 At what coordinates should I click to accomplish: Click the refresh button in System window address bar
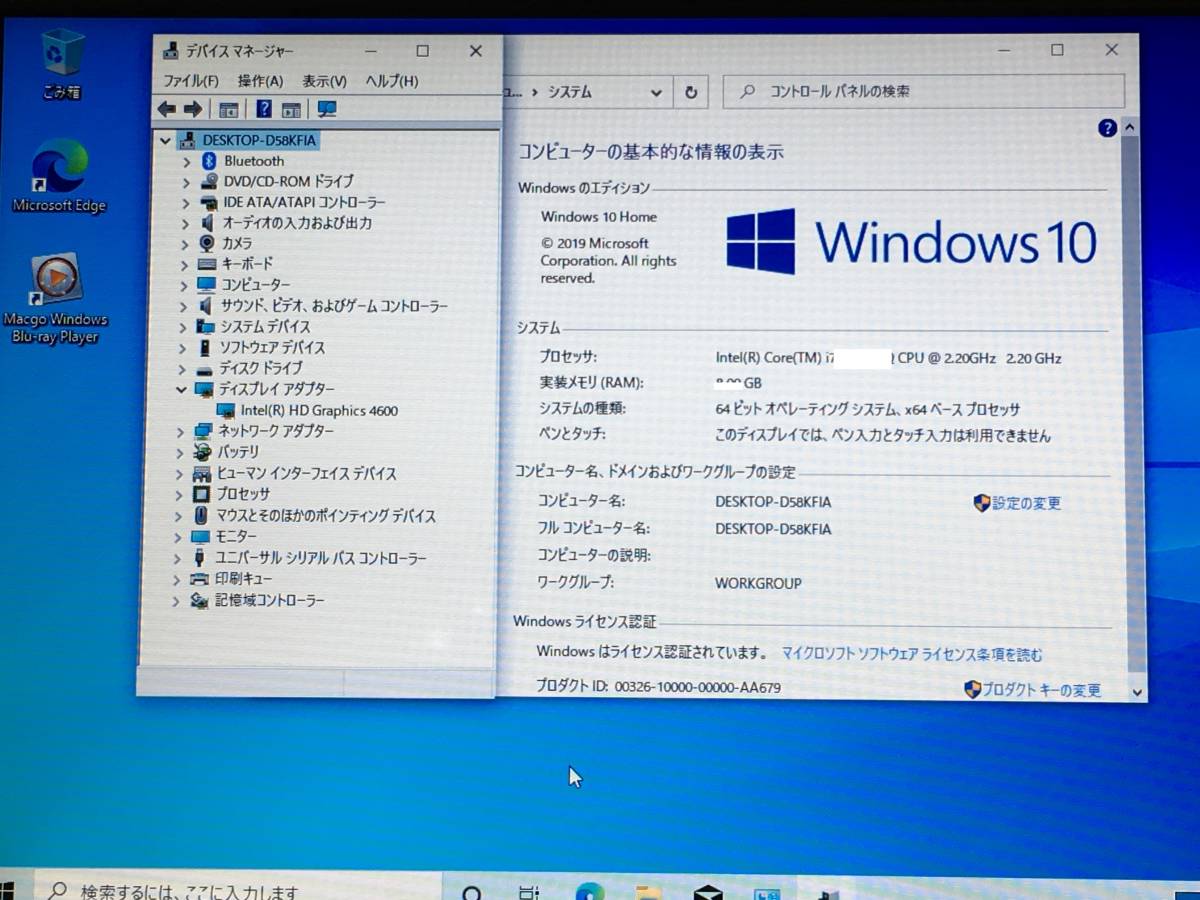coord(691,92)
